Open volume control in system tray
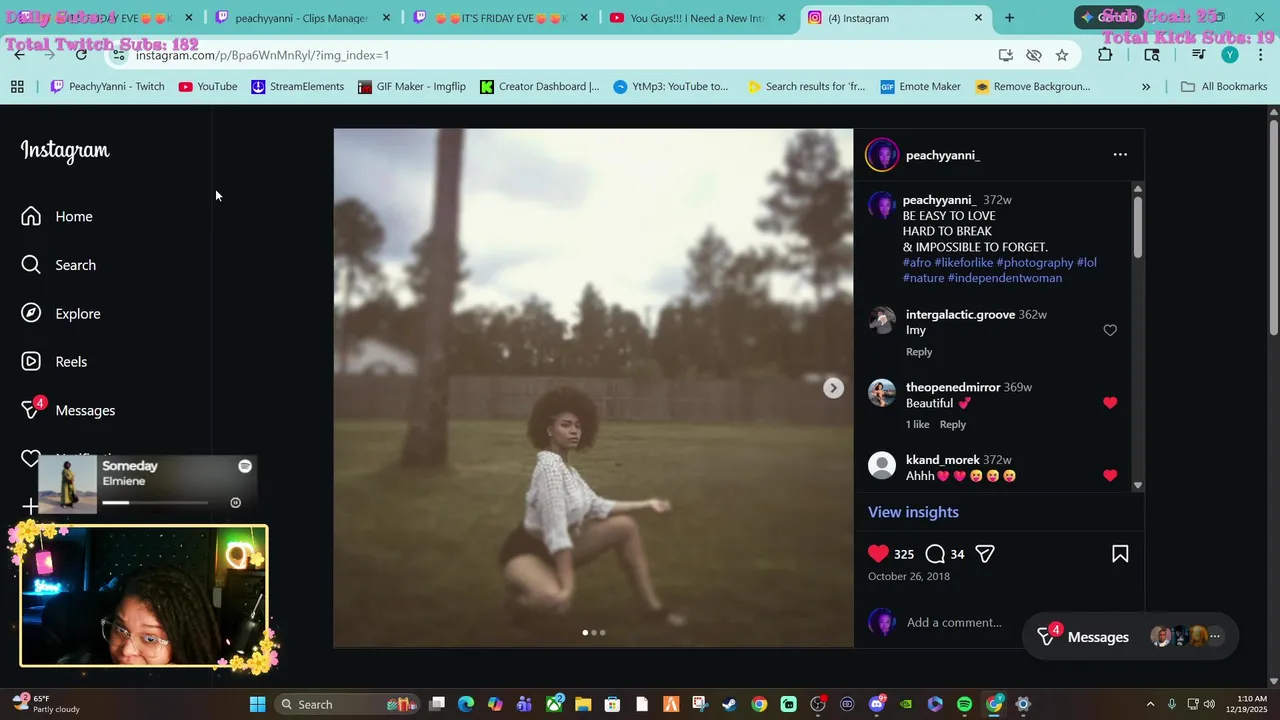 coord(1209,704)
